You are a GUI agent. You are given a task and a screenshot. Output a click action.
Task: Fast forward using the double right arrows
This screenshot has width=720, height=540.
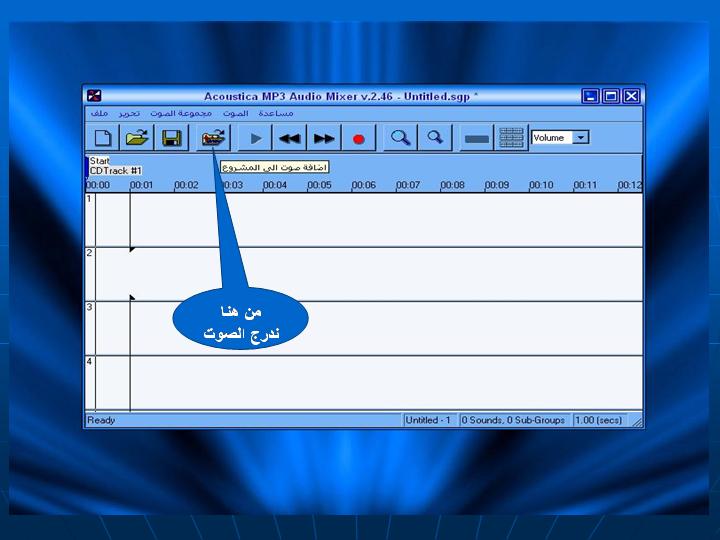324,138
